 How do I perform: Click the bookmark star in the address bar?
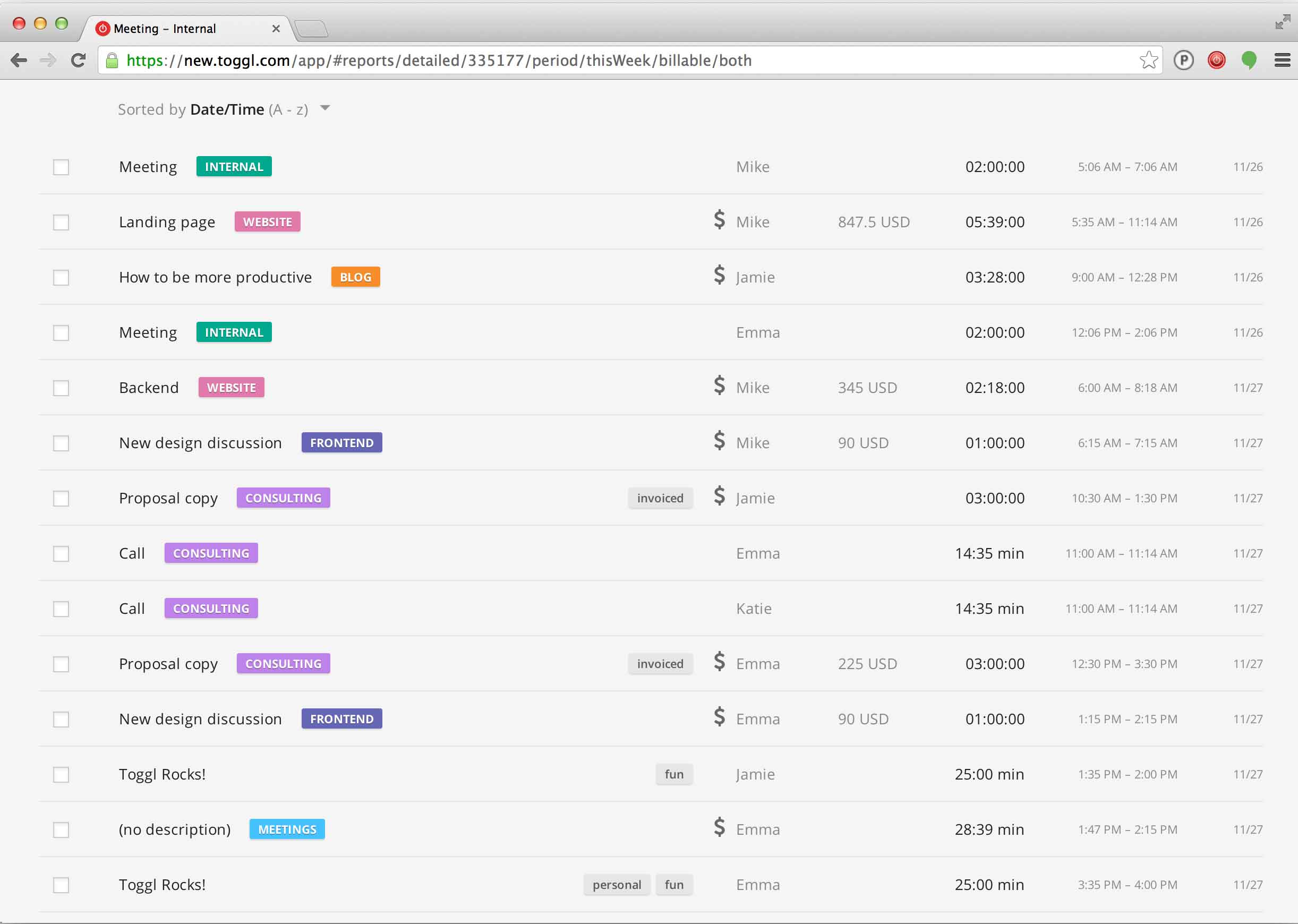coord(1149,59)
